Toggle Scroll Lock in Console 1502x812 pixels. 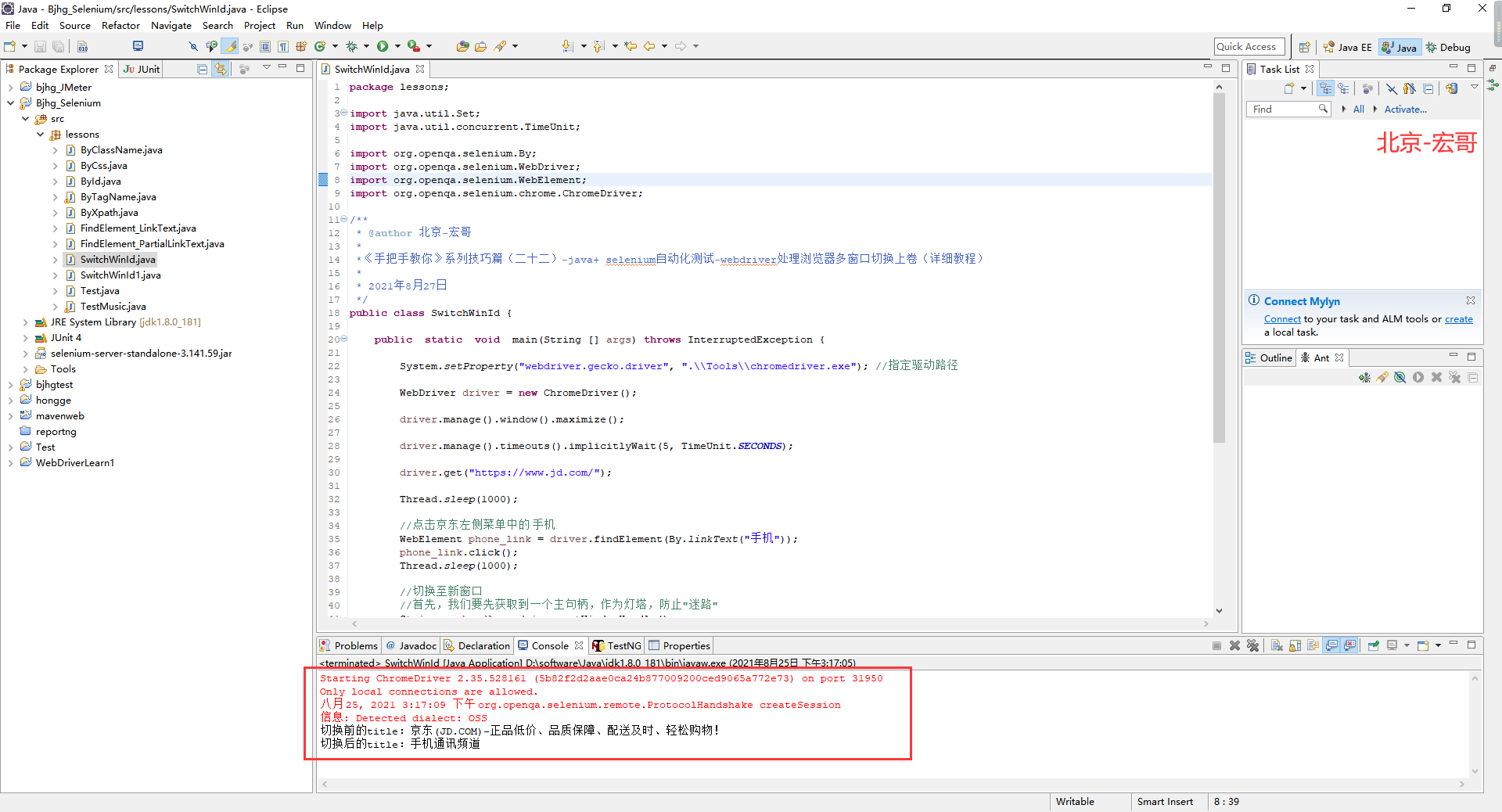(x=1295, y=645)
